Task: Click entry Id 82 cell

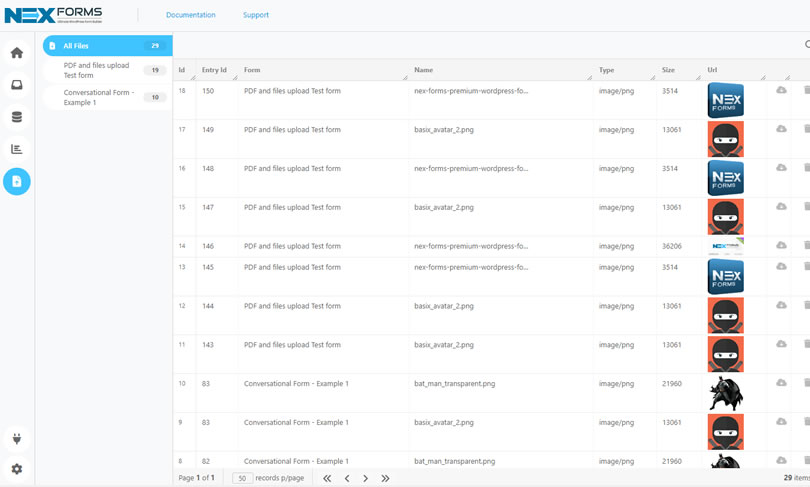Action: pyautogui.click(x=206, y=461)
